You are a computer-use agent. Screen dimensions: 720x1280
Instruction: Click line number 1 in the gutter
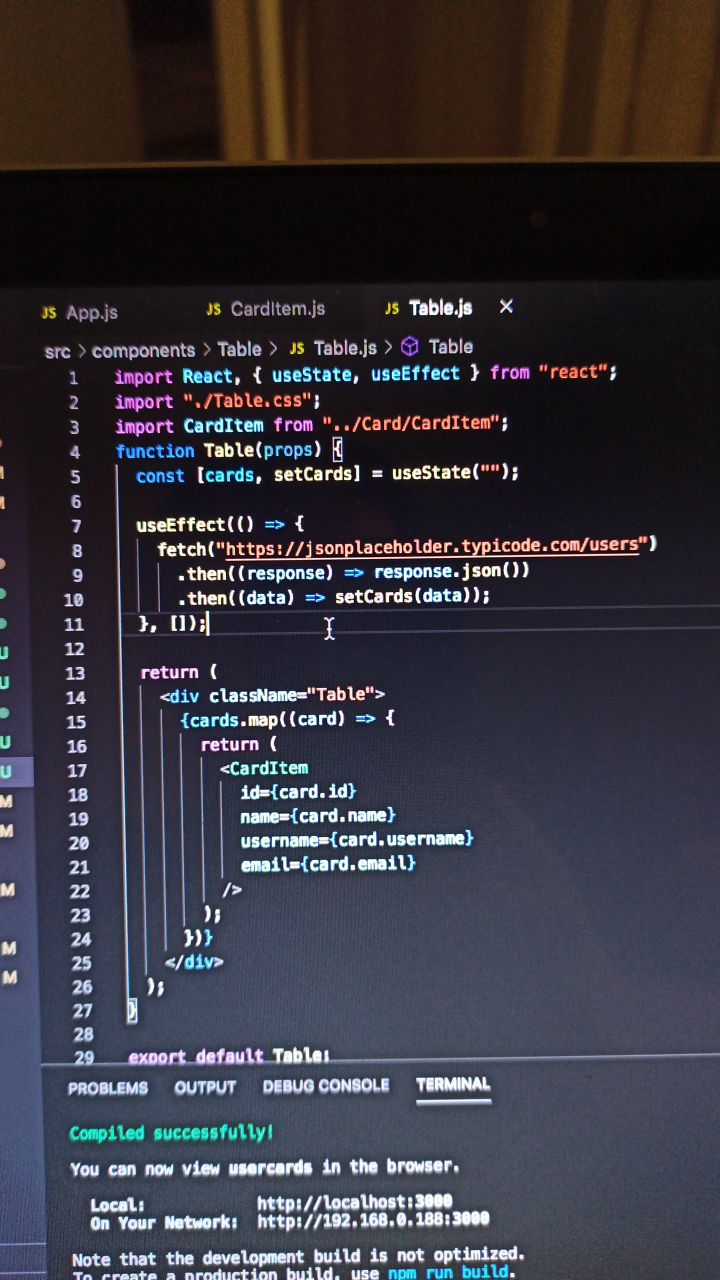pos(73,378)
